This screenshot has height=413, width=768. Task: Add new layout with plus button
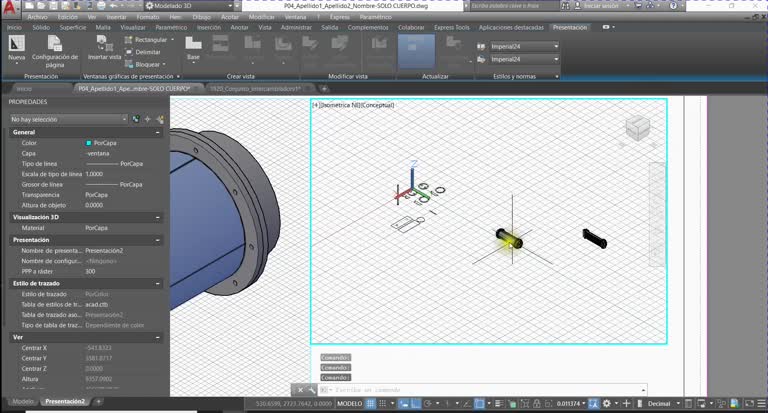click(98, 402)
